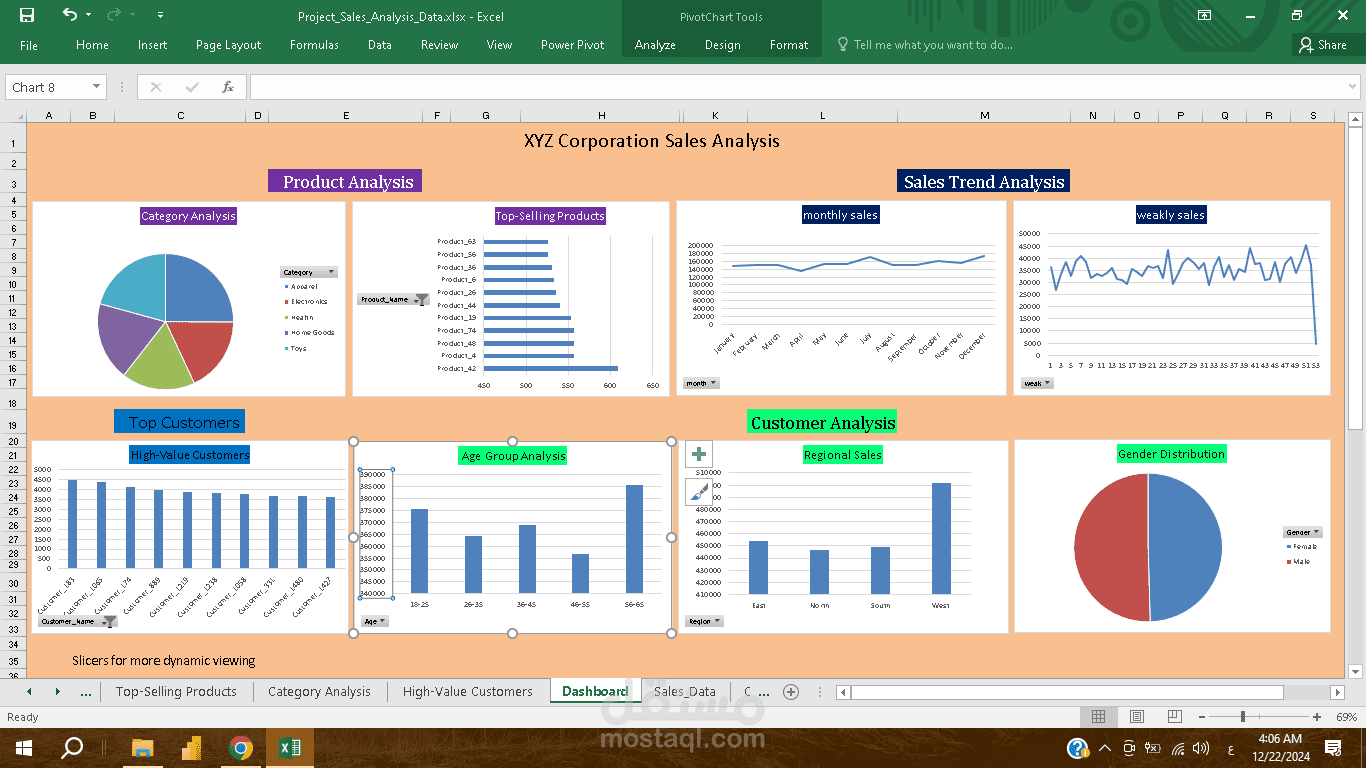
Task: Switch to the Review tab
Action: [x=439, y=45]
